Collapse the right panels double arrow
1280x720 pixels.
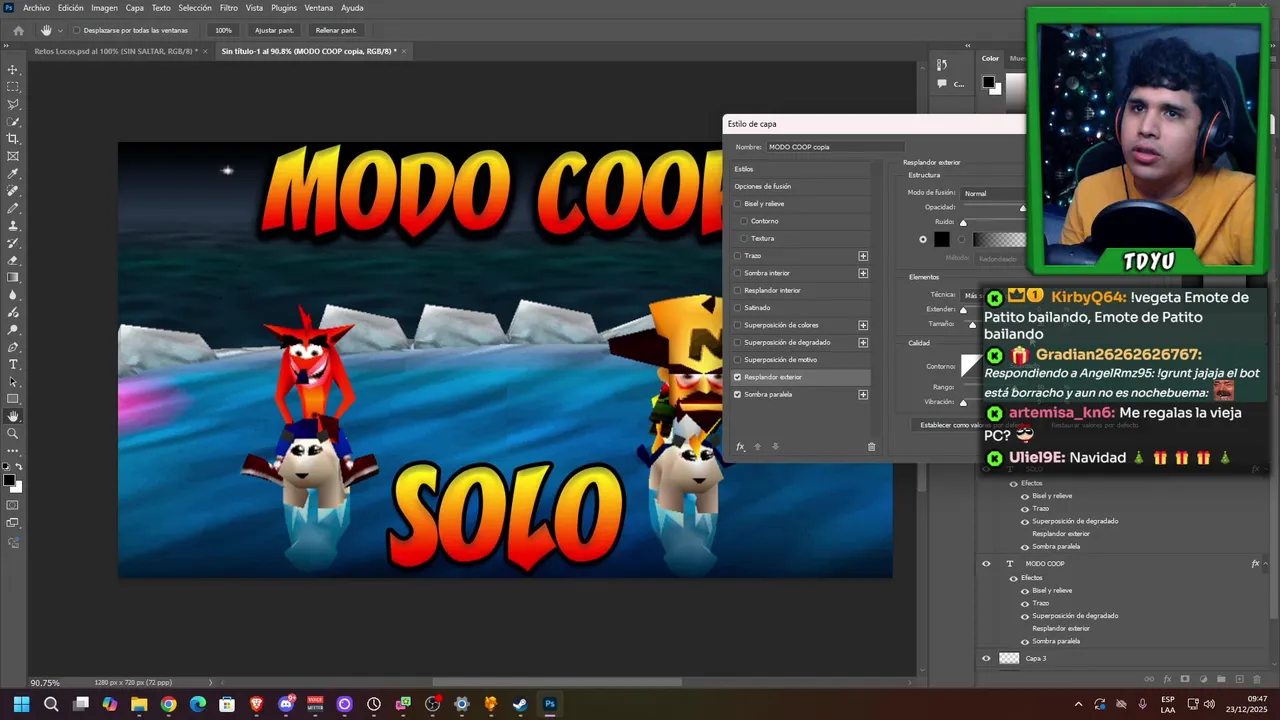(968, 45)
